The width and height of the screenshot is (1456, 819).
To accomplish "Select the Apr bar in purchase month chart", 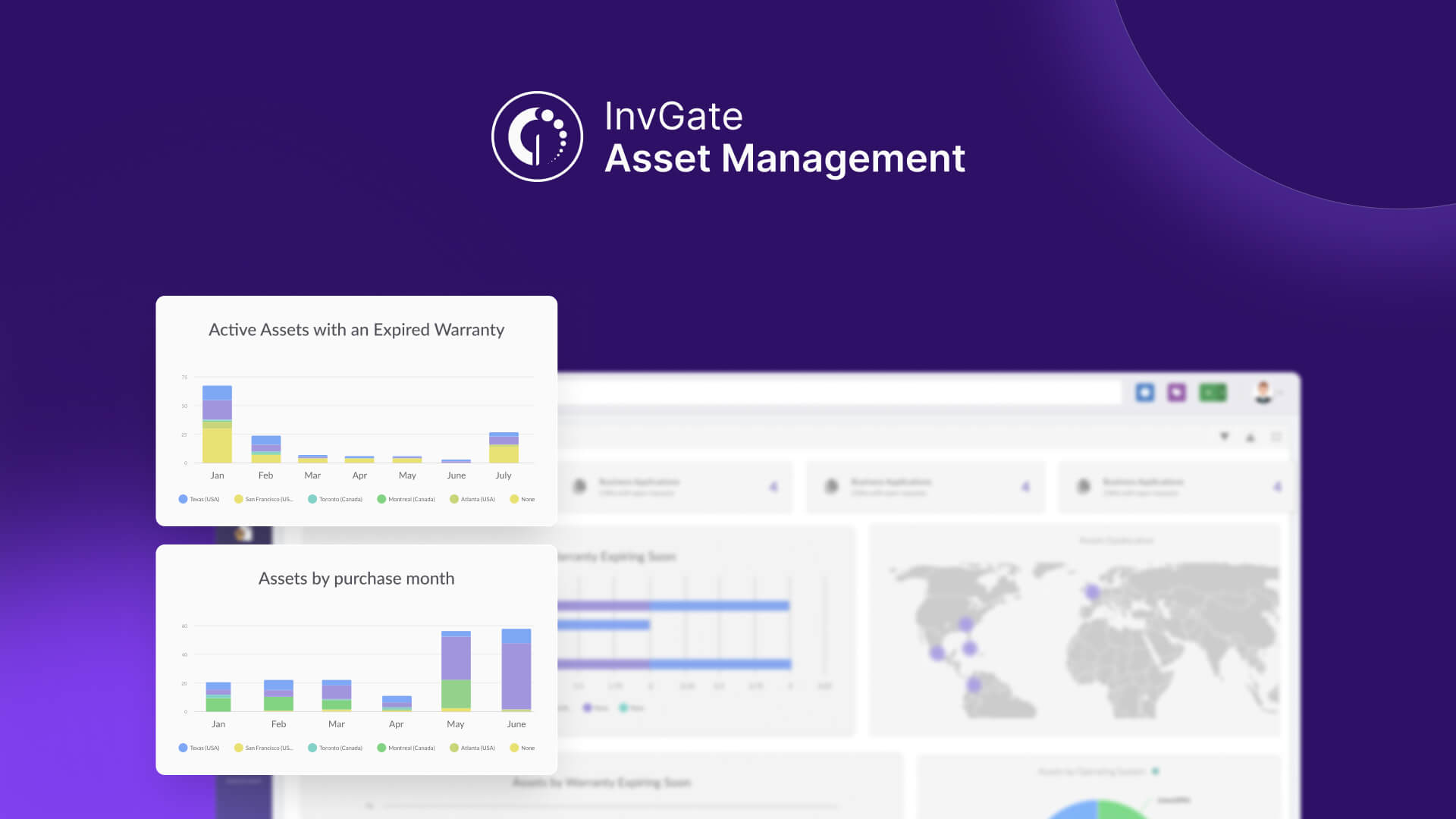I will click(x=397, y=704).
